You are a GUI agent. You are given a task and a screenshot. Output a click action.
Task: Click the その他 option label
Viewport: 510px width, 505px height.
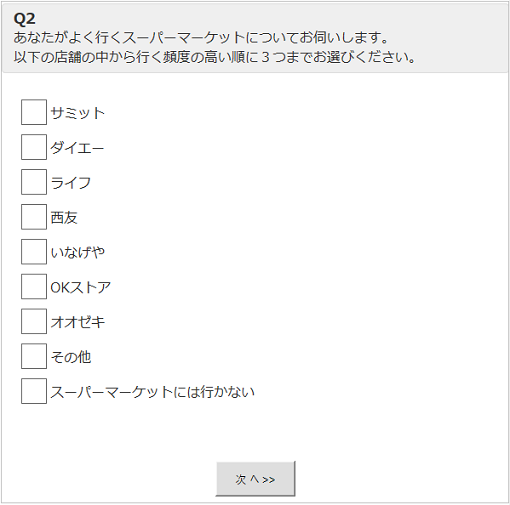pyautogui.click(x=71, y=357)
